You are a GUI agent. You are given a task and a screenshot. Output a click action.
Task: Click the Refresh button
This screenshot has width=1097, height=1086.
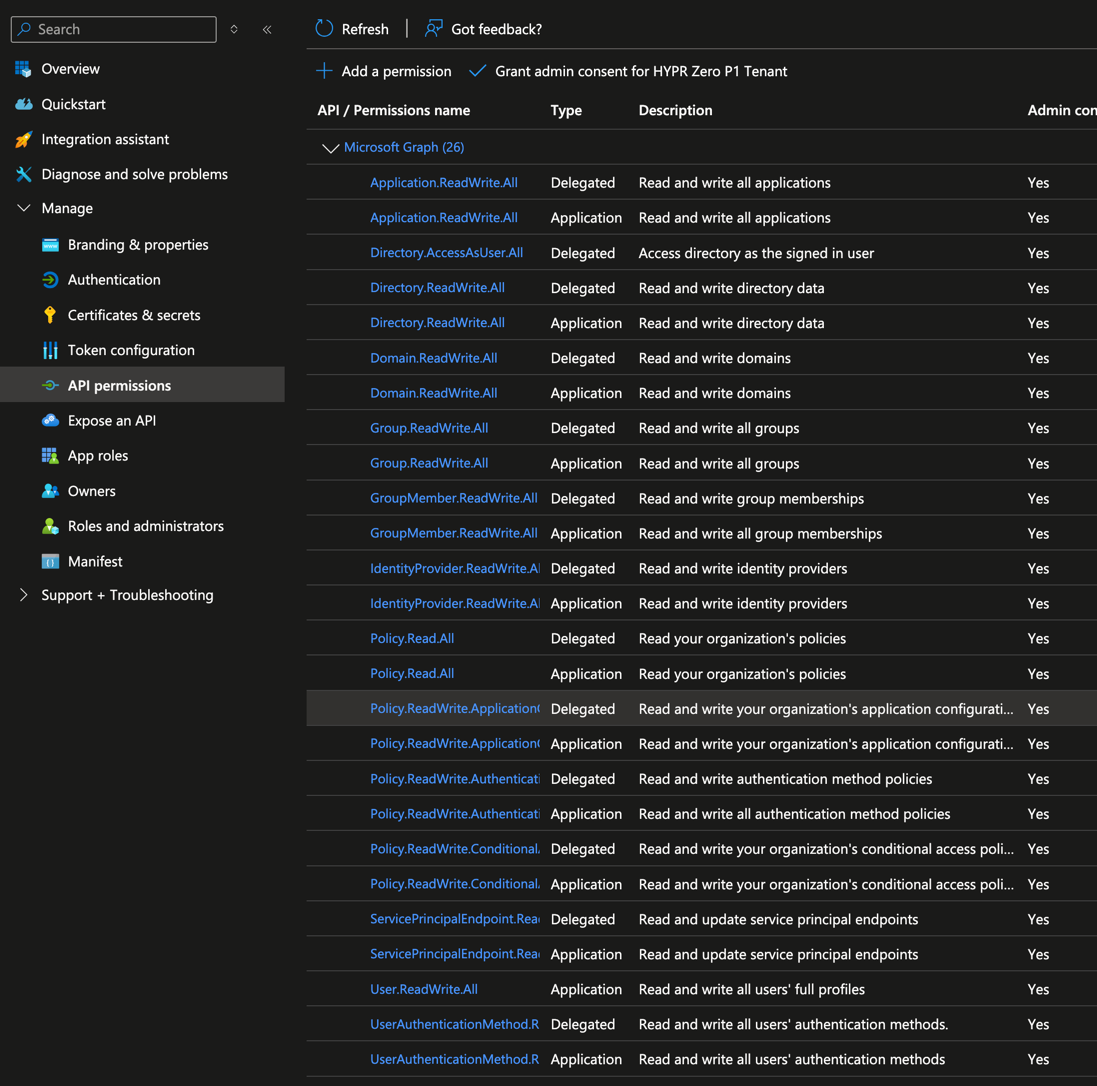tap(352, 29)
